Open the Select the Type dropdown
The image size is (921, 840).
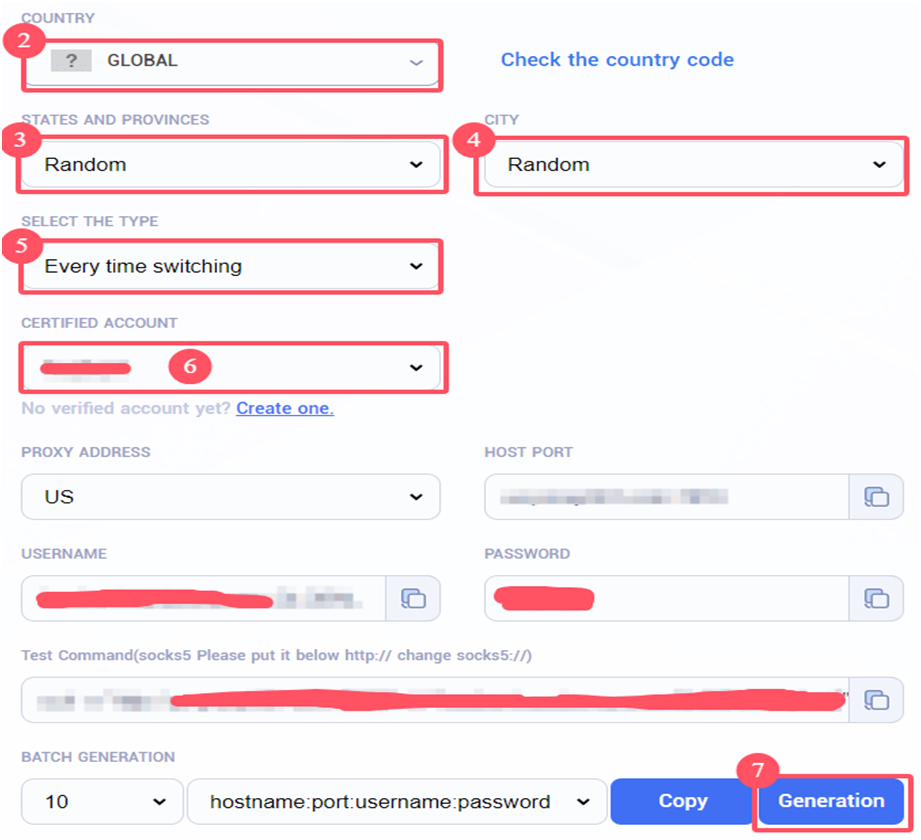(x=231, y=267)
